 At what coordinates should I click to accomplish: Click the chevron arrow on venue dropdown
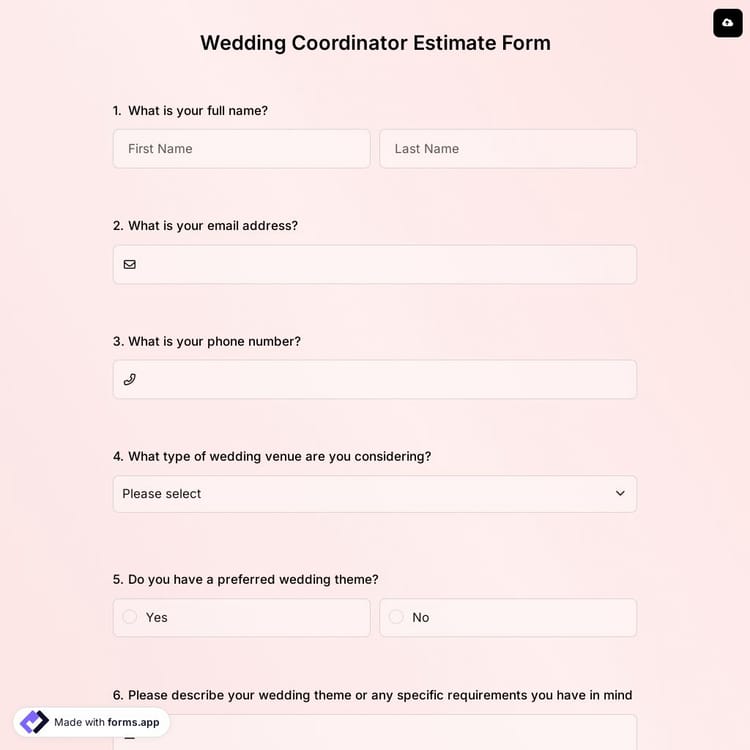[x=620, y=494]
